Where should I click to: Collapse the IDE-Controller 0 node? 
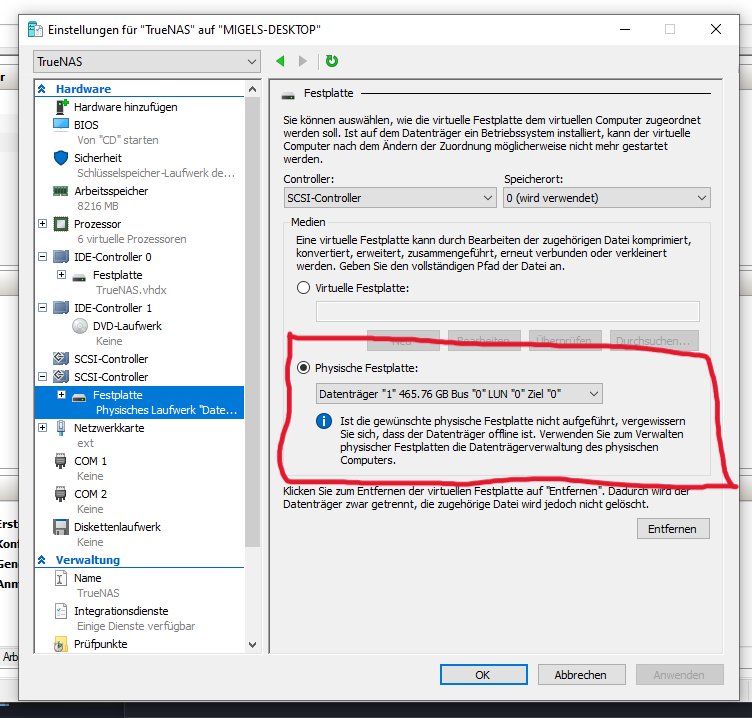coord(43,257)
